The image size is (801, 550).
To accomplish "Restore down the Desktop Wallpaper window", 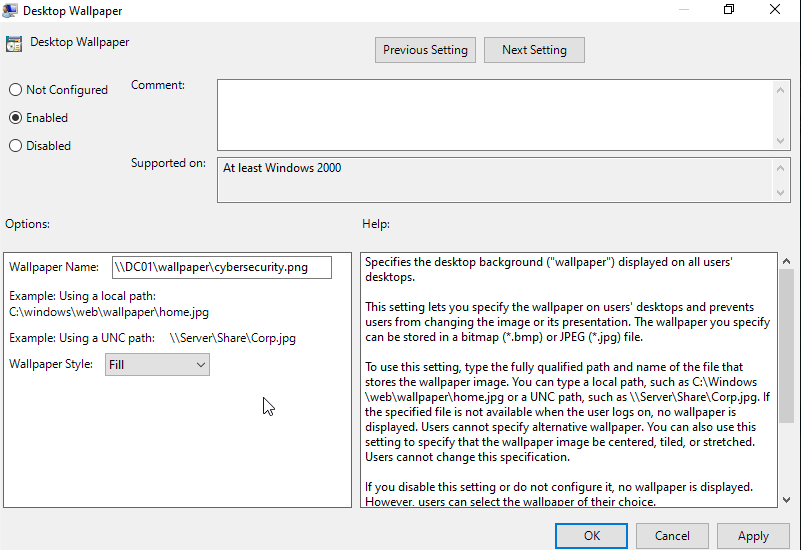I will pyautogui.click(x=729, y=9).
